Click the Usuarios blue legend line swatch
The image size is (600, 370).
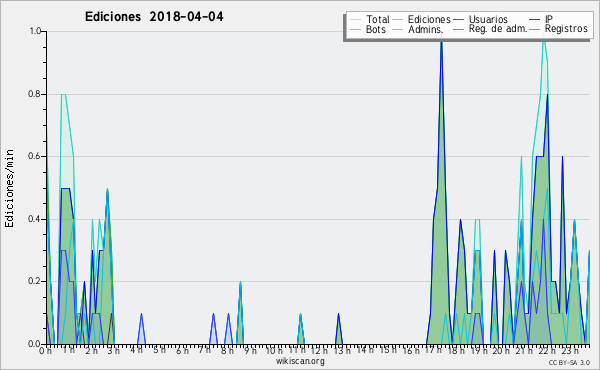pos(458,20)
